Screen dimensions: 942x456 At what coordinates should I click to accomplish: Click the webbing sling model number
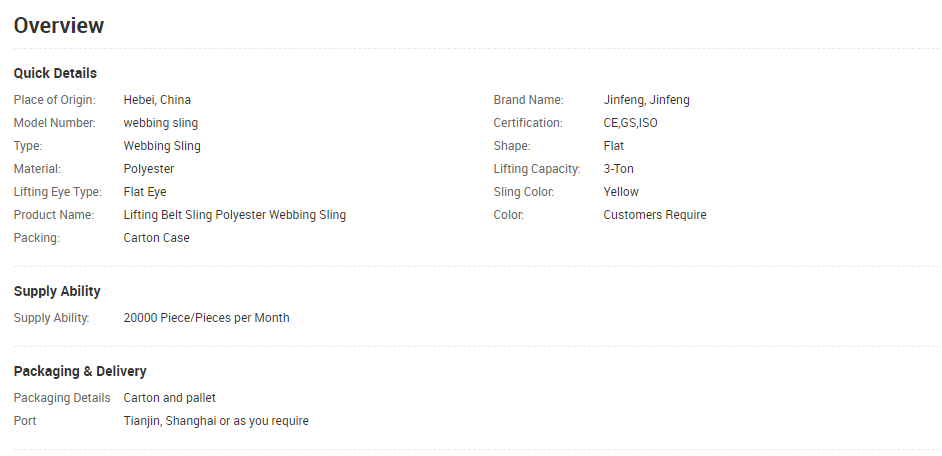click(x=160, y=123)
